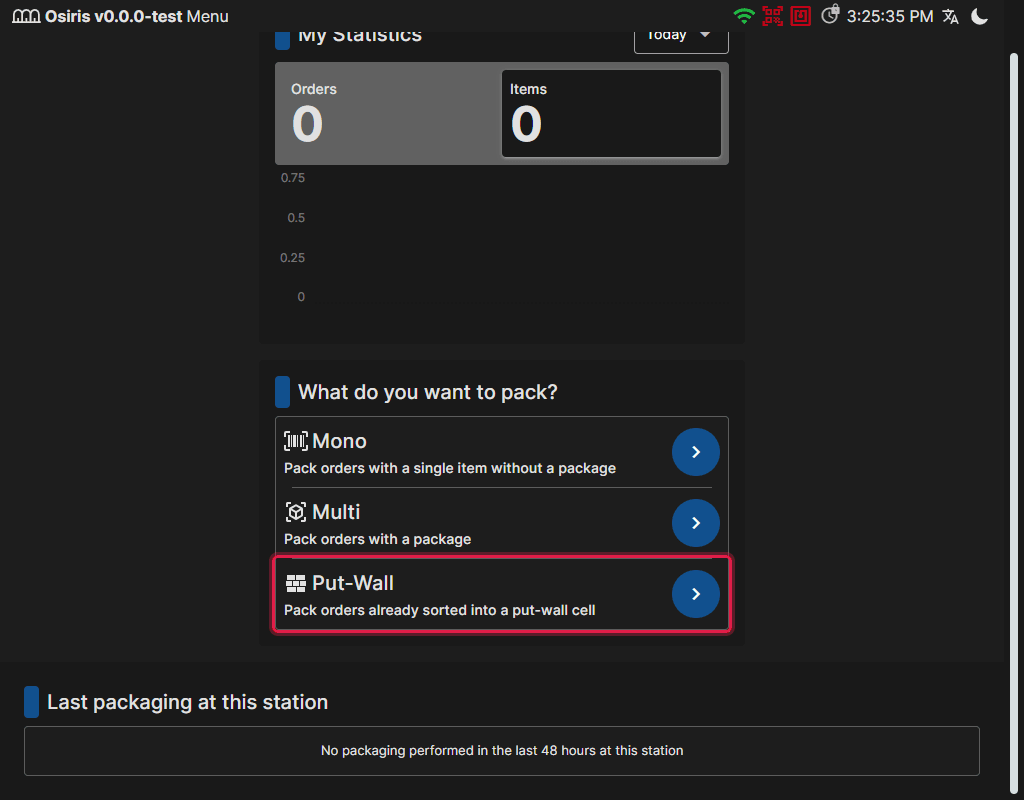1024x800 pixels.
Task: Open the Menu in the top bar
Action: pos(208,16)
